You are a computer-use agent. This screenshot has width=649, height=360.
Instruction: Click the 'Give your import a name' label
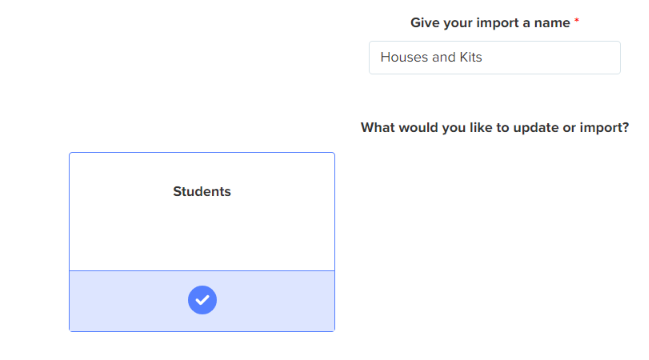[x=490, y=23]
